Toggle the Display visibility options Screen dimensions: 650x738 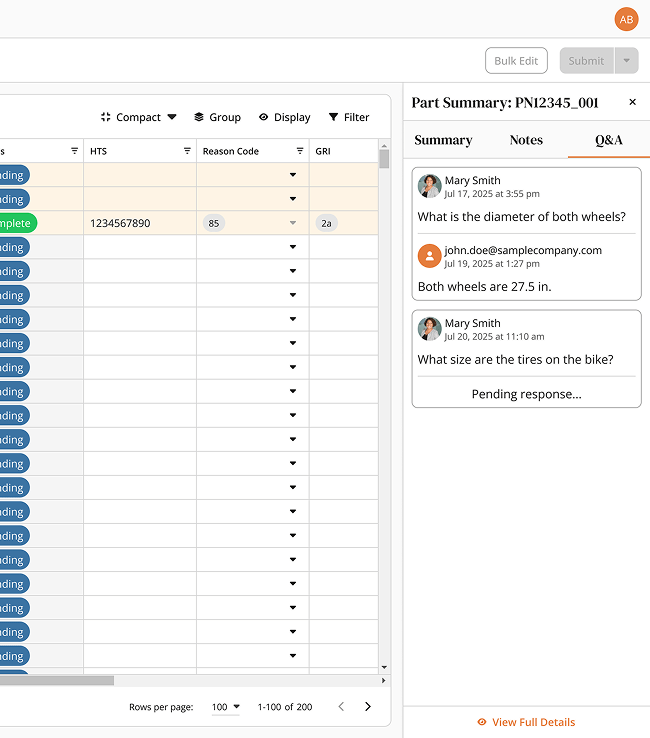point(285,117)
